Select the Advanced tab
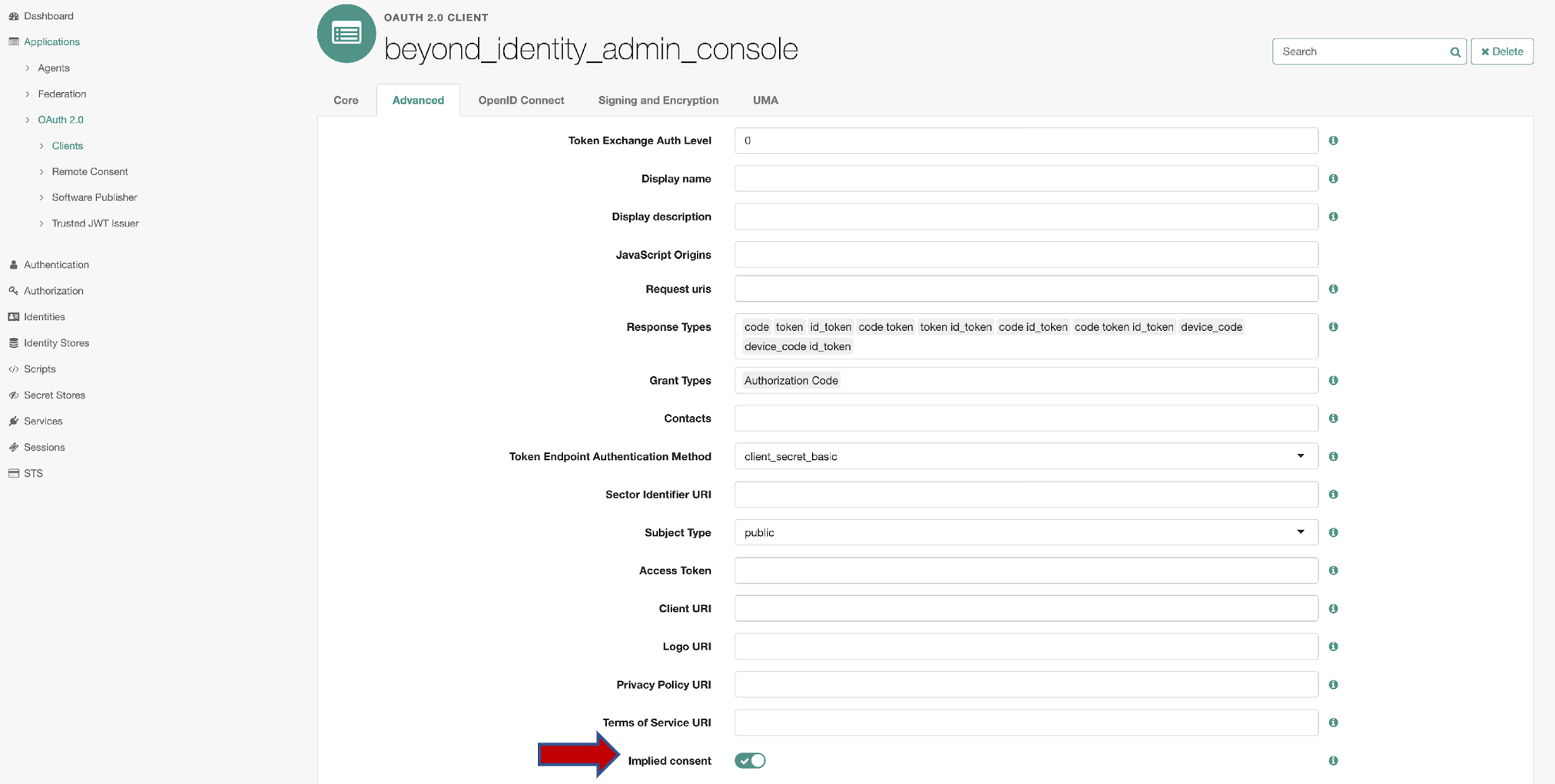The width and height of the screenshot is (1555, 784). (x=418, y=101)
